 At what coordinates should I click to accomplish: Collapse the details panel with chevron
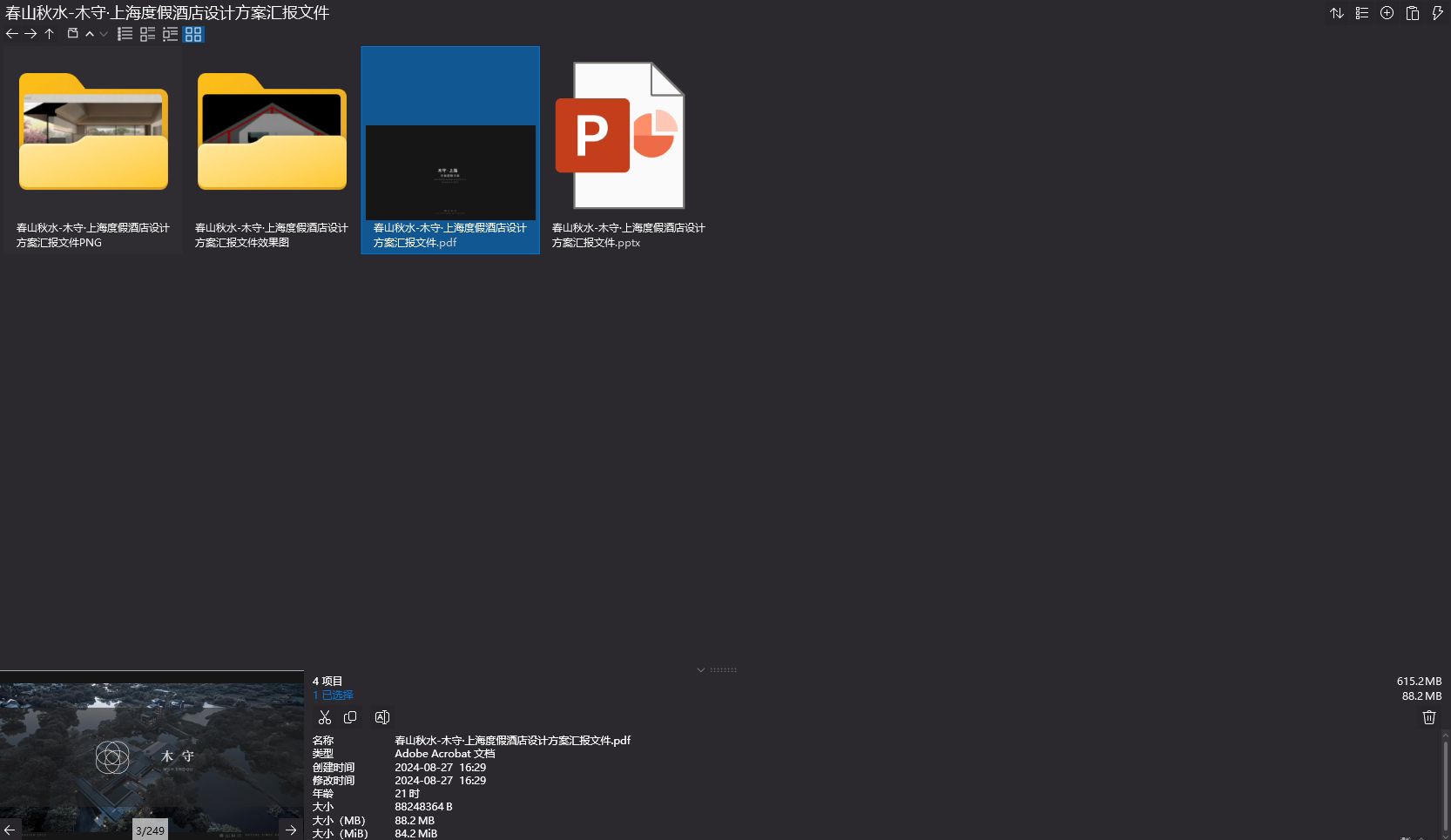700,670
